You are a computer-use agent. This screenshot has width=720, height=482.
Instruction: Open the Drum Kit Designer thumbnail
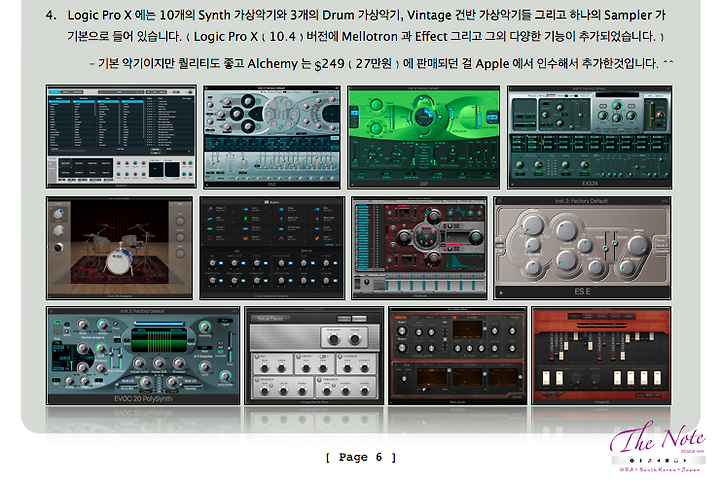pos(119,248)
